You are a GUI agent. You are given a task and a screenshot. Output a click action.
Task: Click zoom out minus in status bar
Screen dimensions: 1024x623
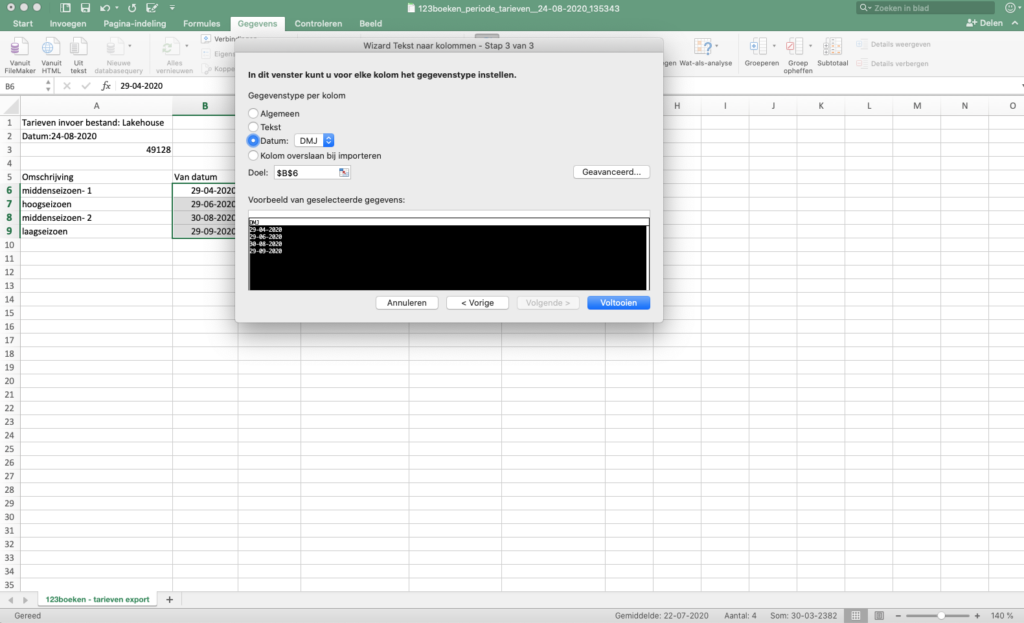[x=898, y=615]
